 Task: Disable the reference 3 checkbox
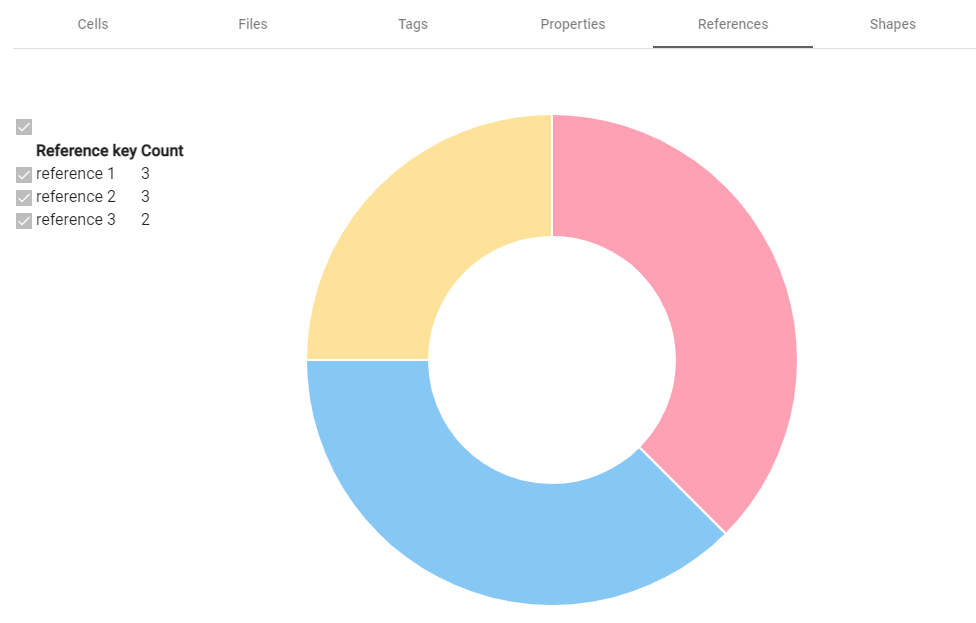tap(23, 220)
